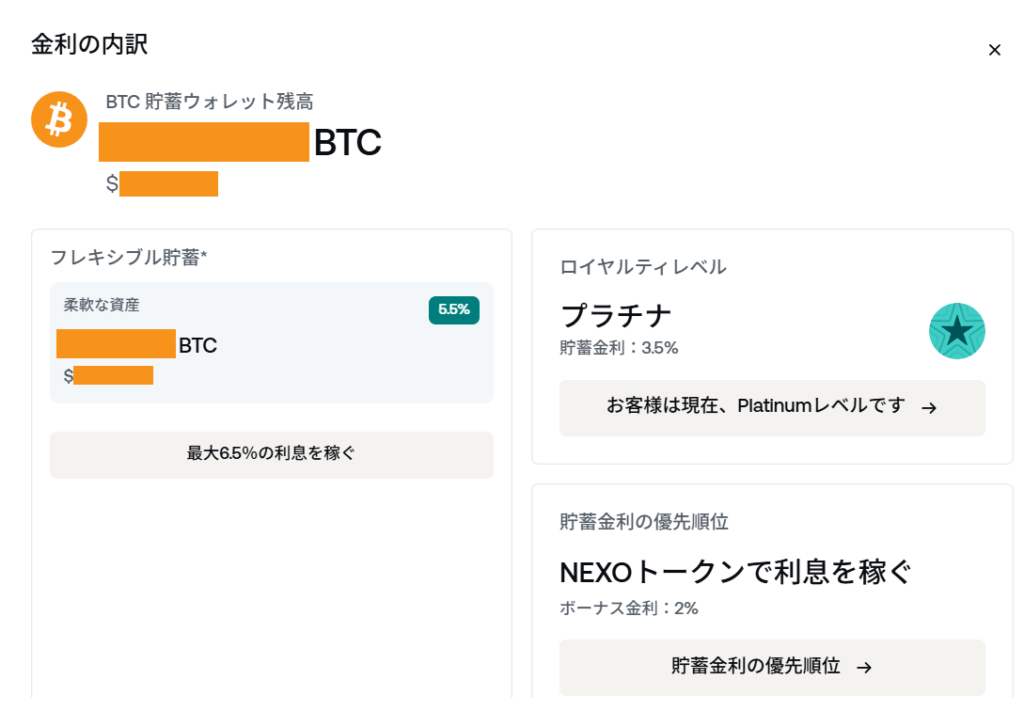Click the ボーナス金利：2% text
Image resolution: width=1024 pixels, height=727 pixels.
[x=629, y=608]
